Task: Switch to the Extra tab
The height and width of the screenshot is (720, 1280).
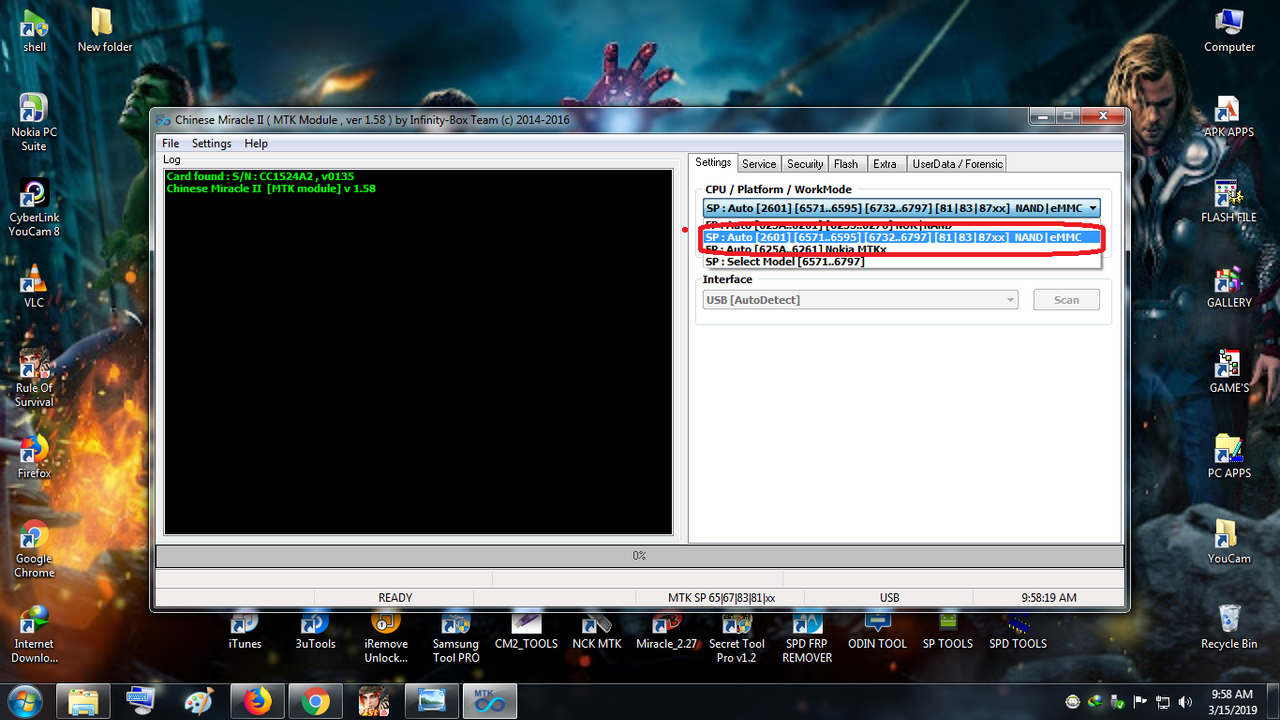Action: click(884, 164)
